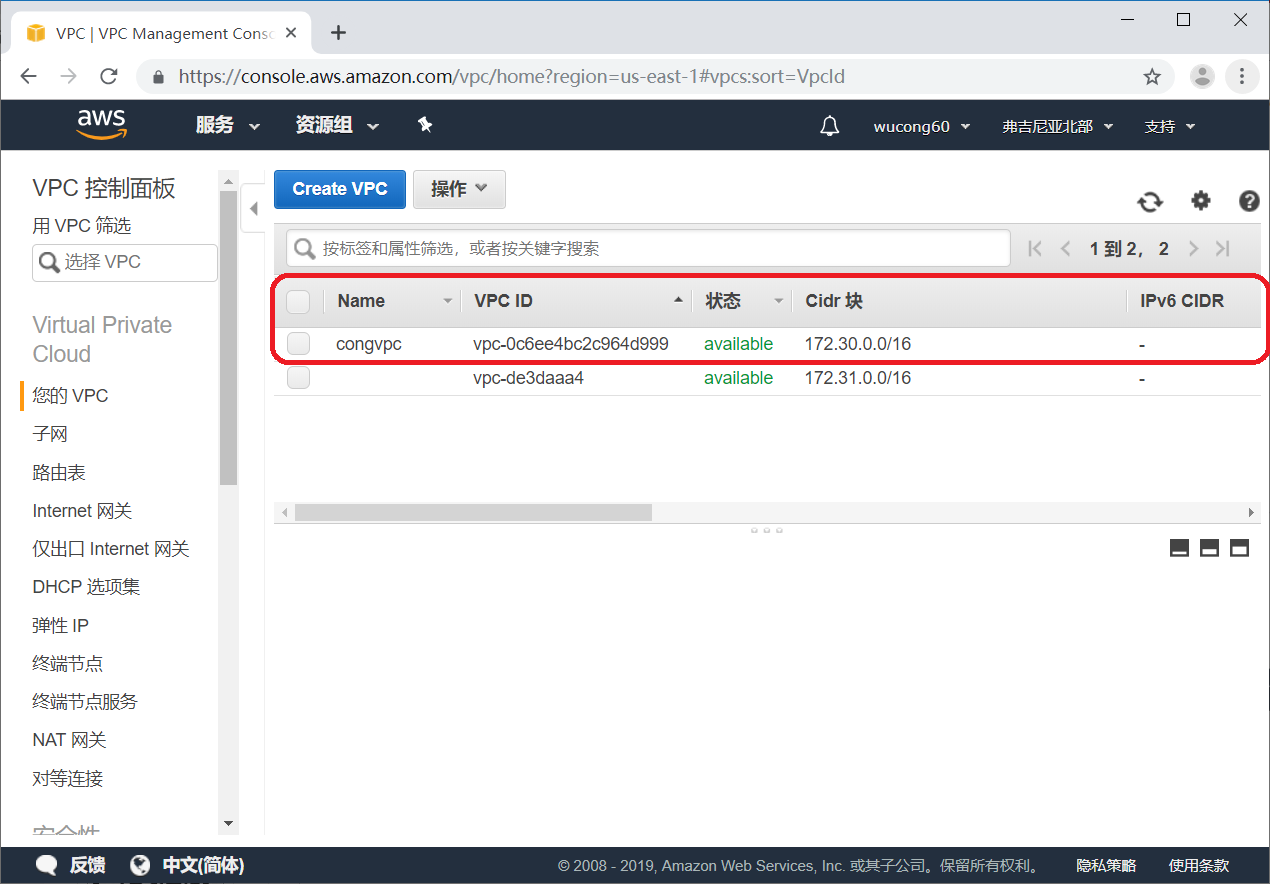Screen dimensions: 1270x884
Task: Refresh the VPC list
Action: pyautogui.click(x=1150, y=200)
